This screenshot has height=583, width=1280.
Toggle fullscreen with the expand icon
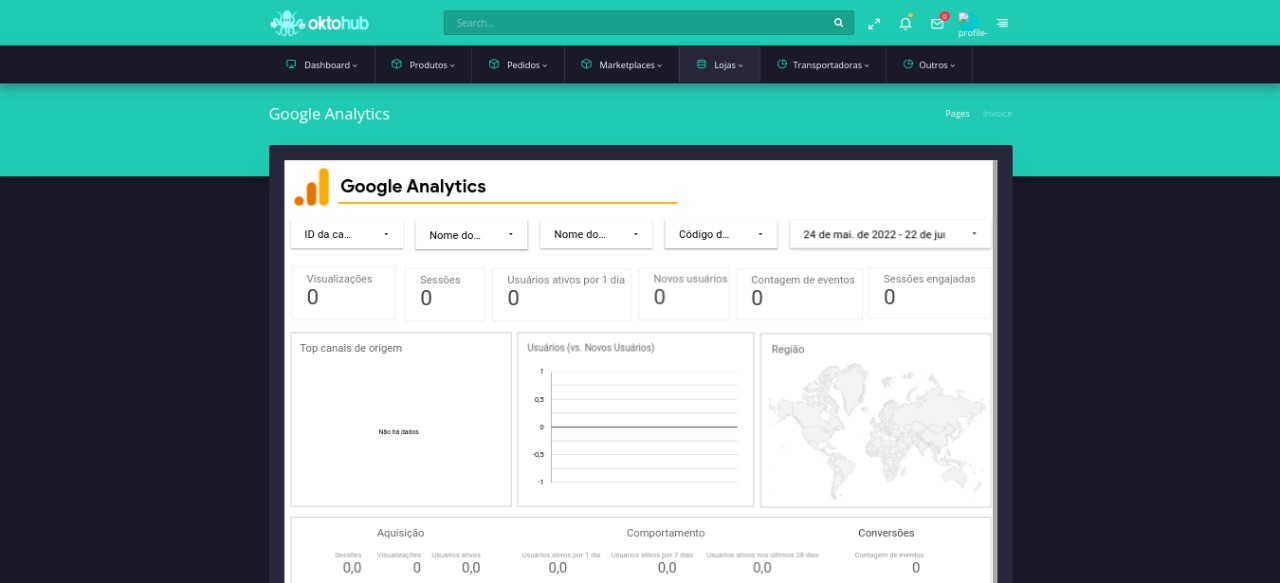click(x=874, y=23)
